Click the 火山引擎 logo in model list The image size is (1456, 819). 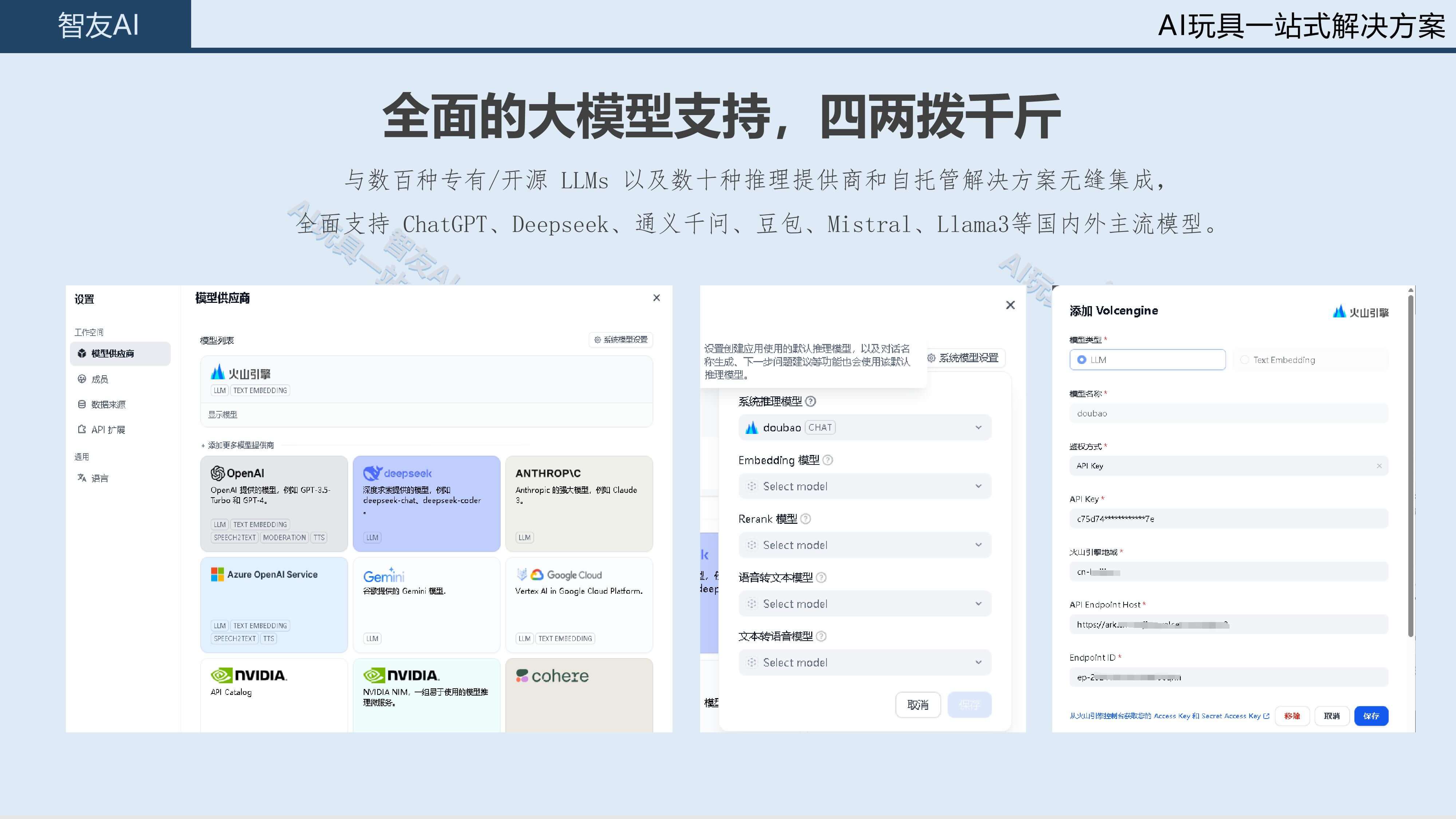pyautogui.click(x=241, y=373)
